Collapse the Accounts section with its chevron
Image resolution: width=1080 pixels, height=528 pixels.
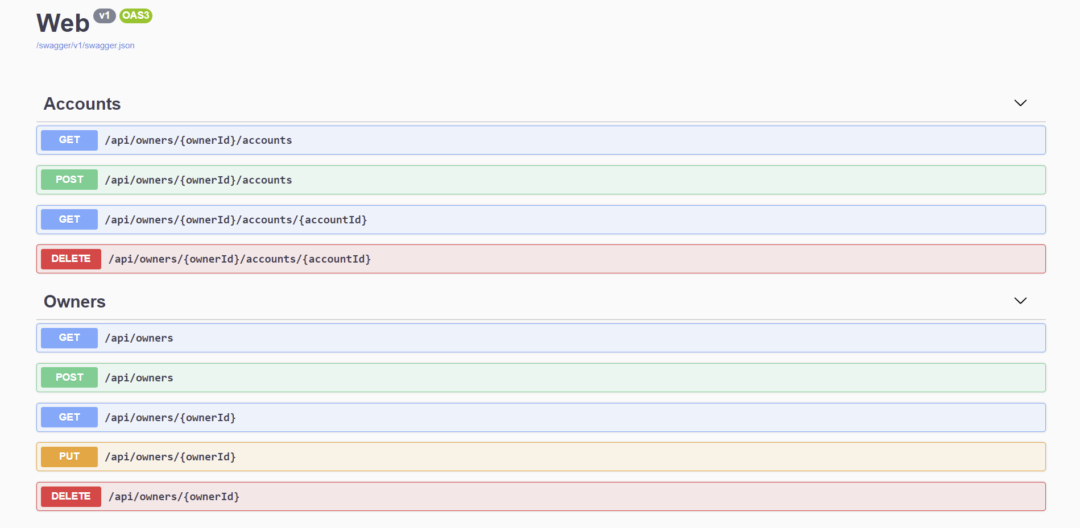(1020, 103)
